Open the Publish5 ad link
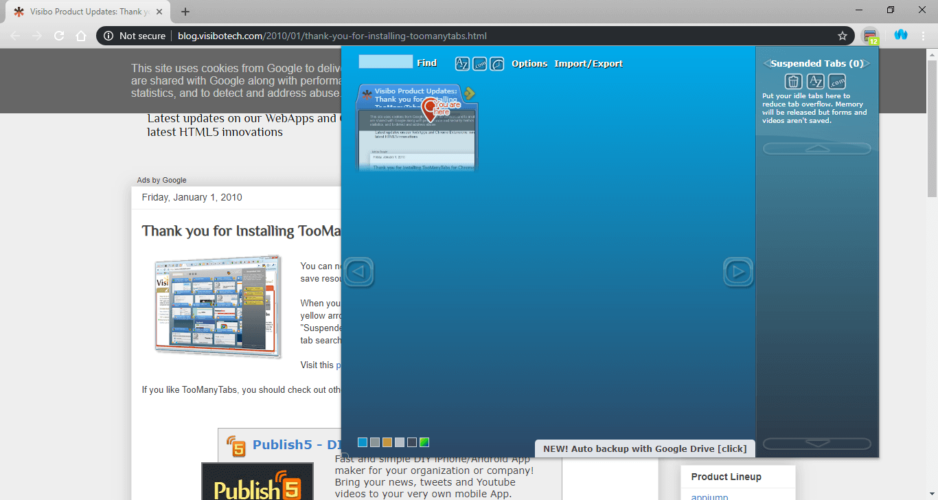The image size is (938, 500). click(x=297, y=444)
